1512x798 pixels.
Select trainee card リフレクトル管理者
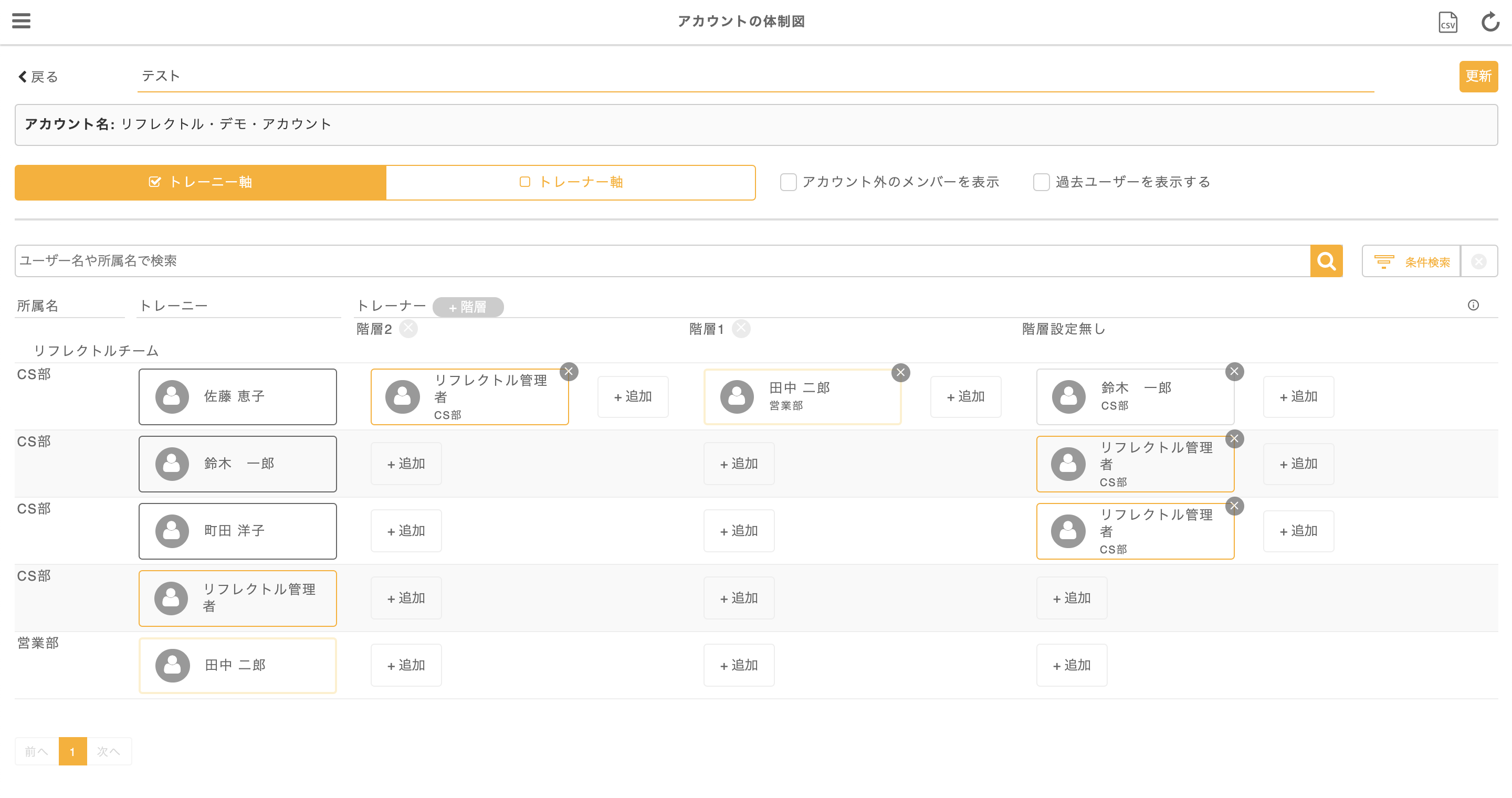click(238, 598)
